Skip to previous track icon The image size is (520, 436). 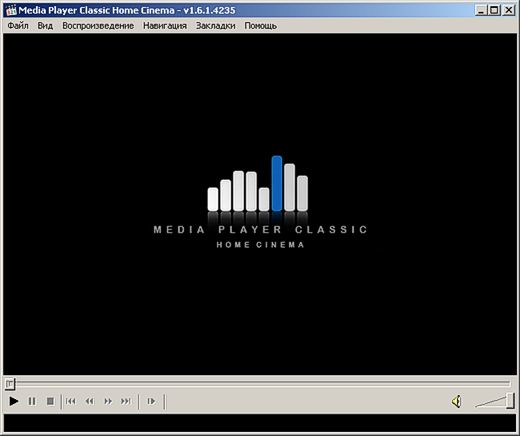click(71, 401)
